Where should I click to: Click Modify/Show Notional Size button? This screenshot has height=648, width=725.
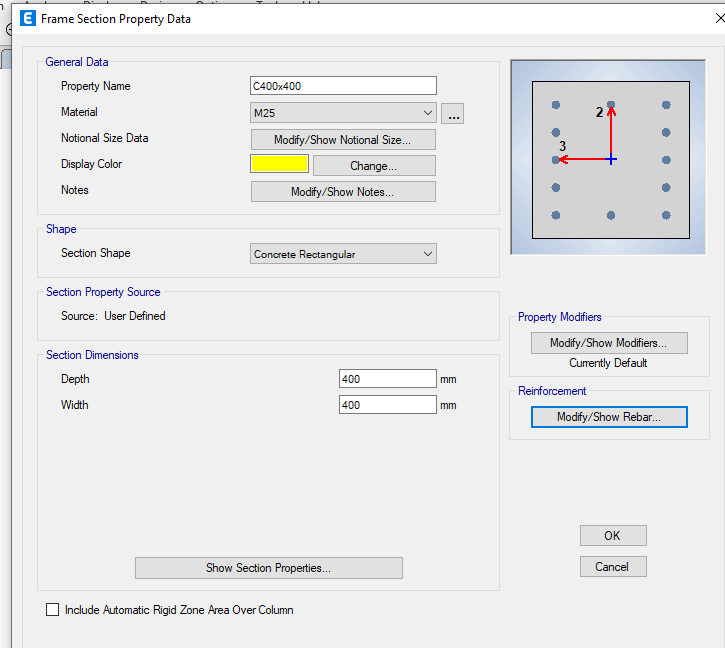click(x=343, y=140)
